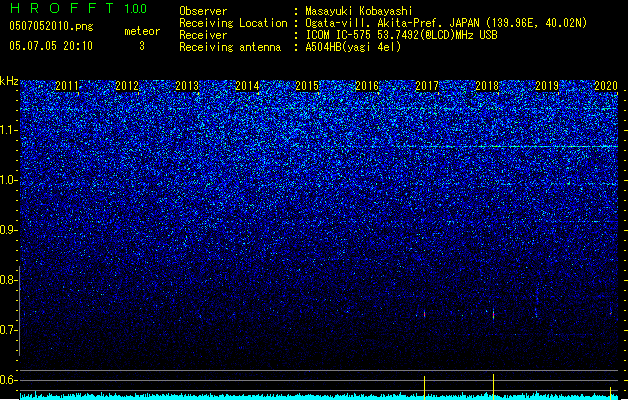
Task: Click the short yellow detection spike below 2020
Action: coord(611,393)
